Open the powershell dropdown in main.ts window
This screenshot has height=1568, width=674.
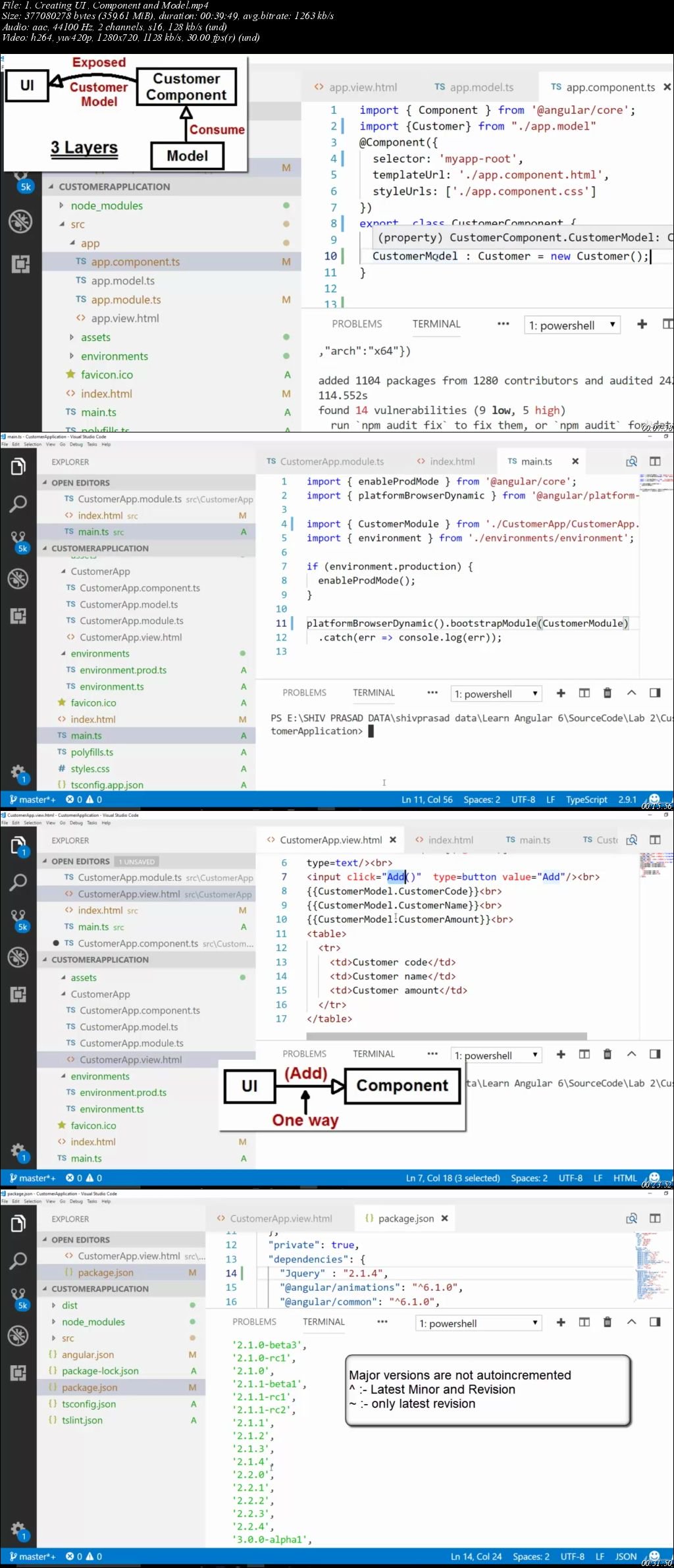(x=496, y=694)
